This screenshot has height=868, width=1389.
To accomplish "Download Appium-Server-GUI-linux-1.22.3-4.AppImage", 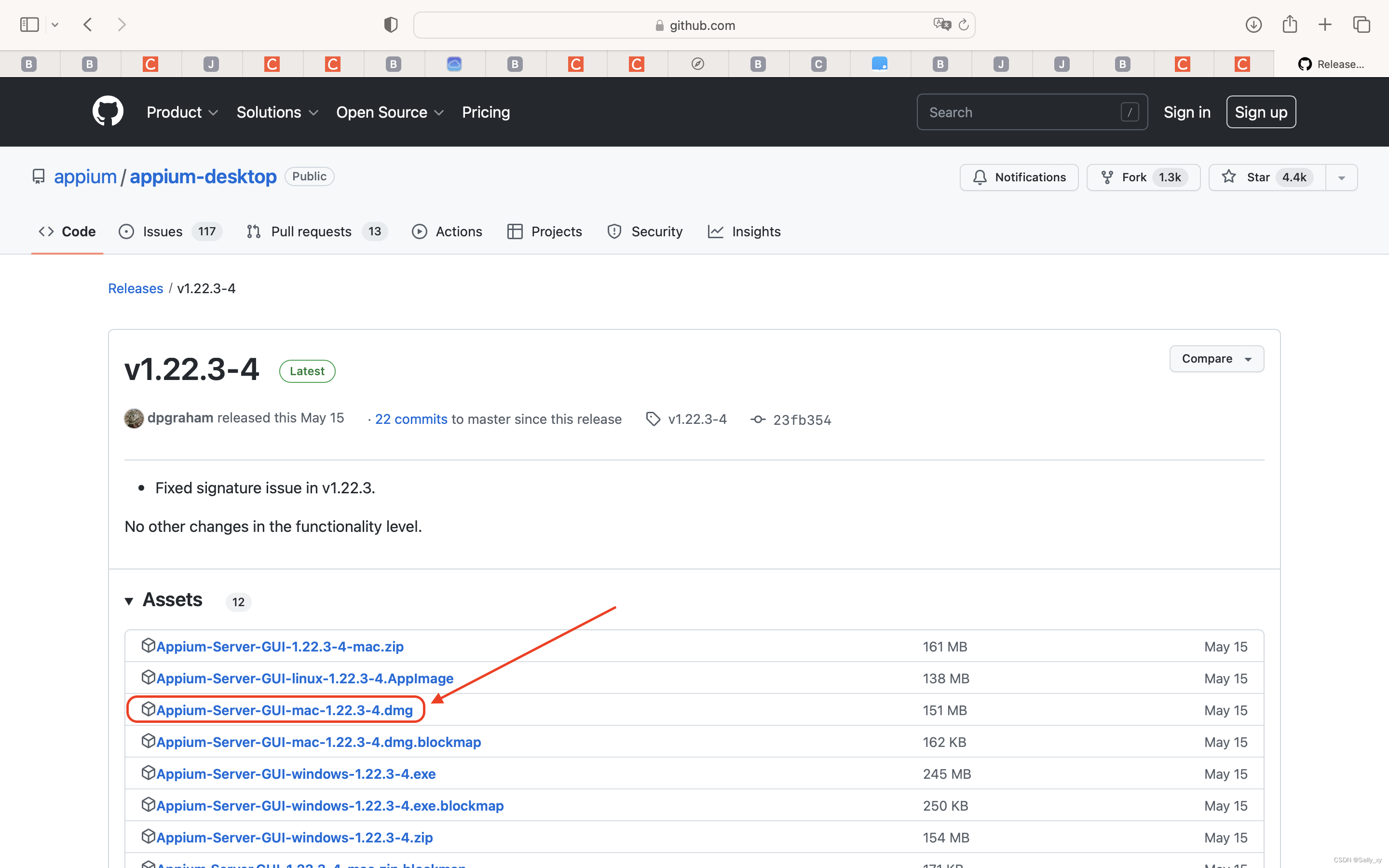I will pyautogui.click(x=305, y=678).
